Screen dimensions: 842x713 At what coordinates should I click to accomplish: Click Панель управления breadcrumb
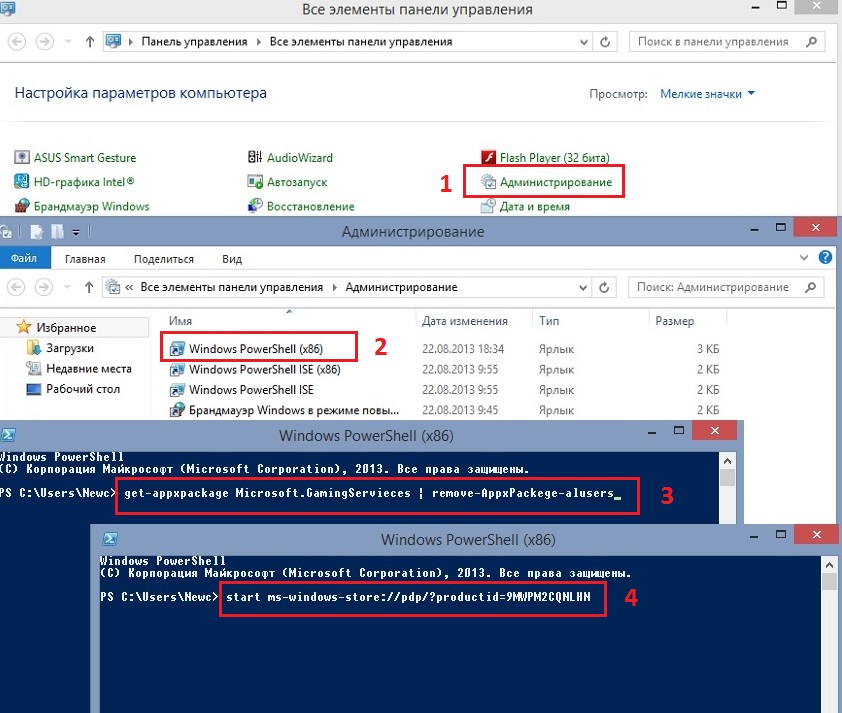(x=194, y=42)
